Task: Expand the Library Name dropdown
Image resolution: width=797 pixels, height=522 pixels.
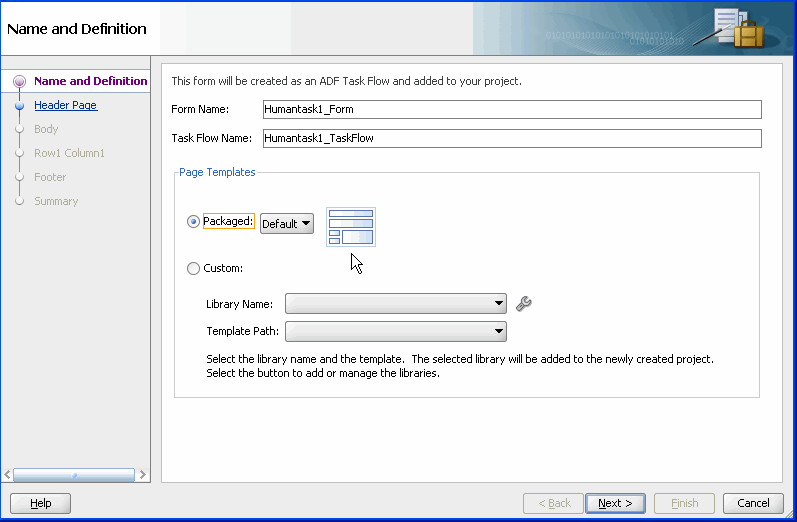Action: pyautogui.click(x=395, y=303)
